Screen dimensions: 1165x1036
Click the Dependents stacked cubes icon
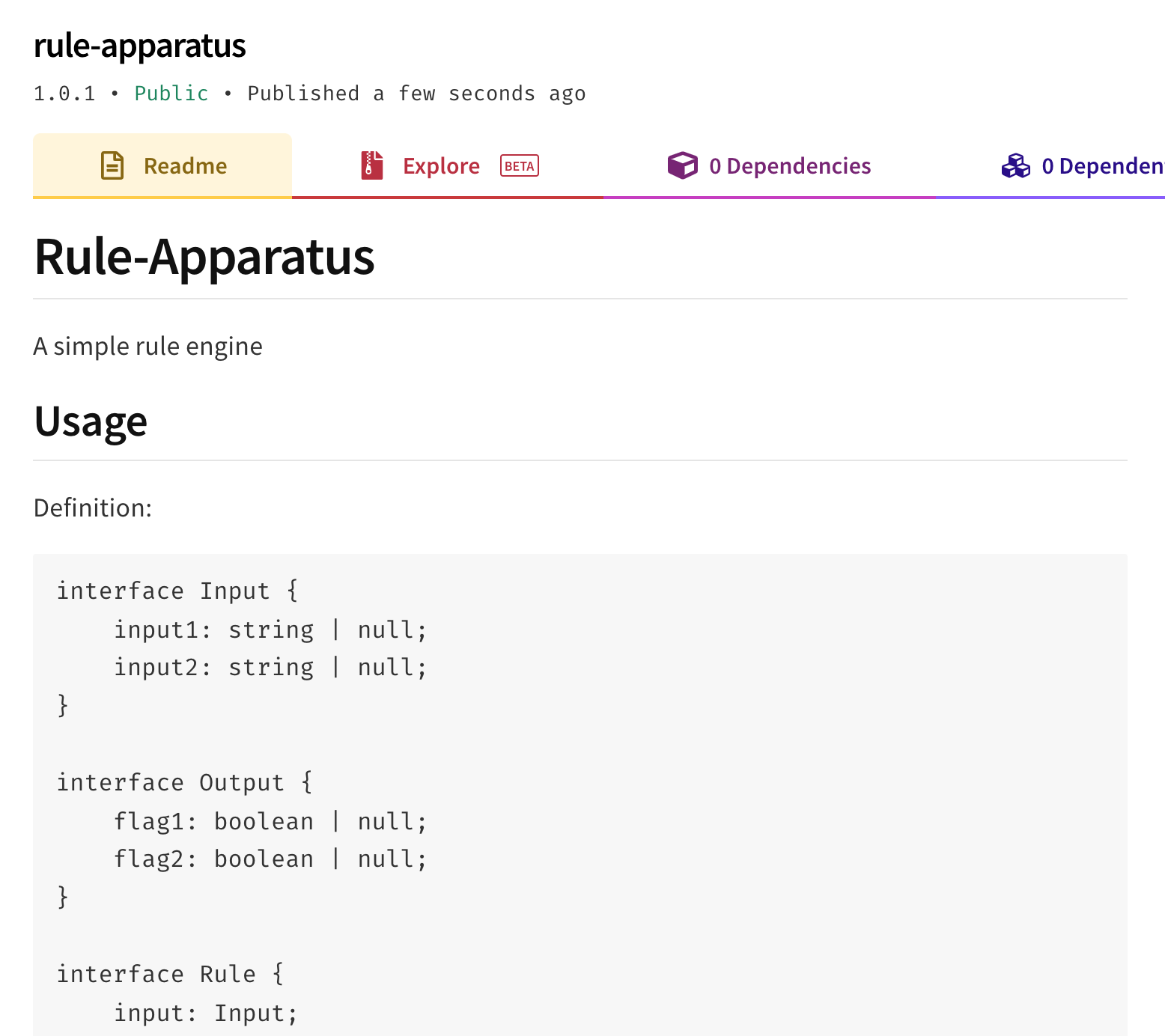(x=1015, y=165)
